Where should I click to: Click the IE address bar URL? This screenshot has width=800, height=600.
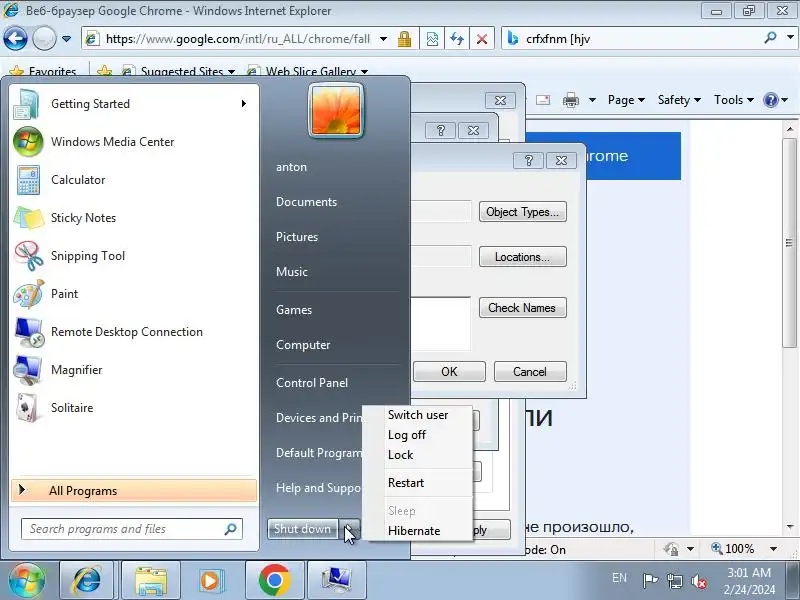[x=238, y=39]
